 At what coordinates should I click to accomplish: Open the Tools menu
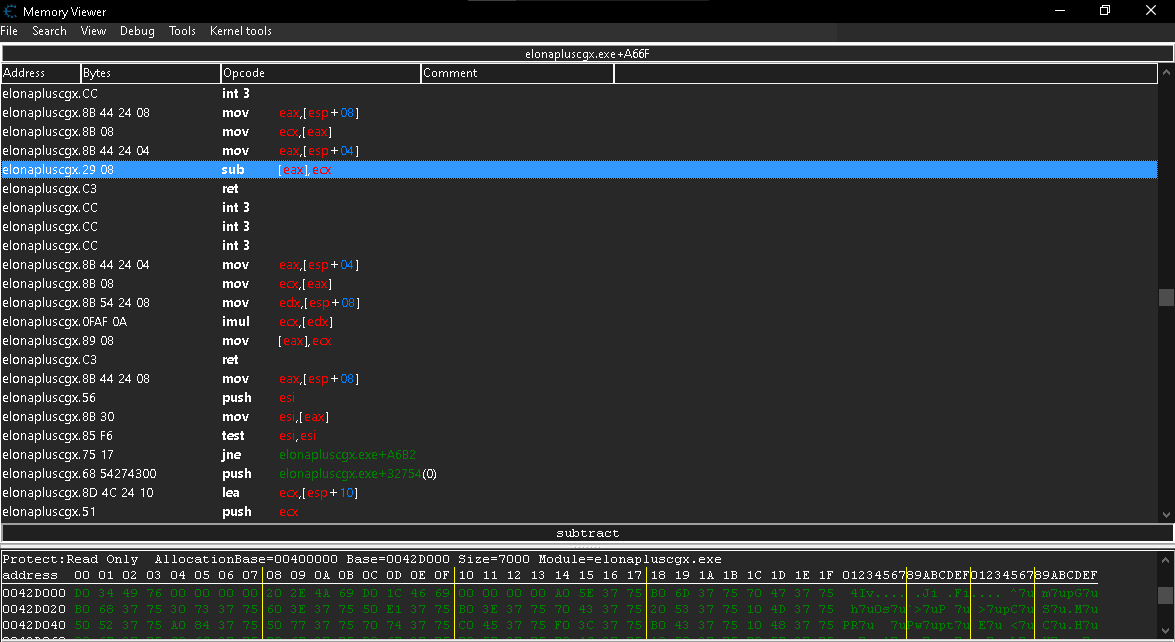pyautogui.click(x=182, y=31)
